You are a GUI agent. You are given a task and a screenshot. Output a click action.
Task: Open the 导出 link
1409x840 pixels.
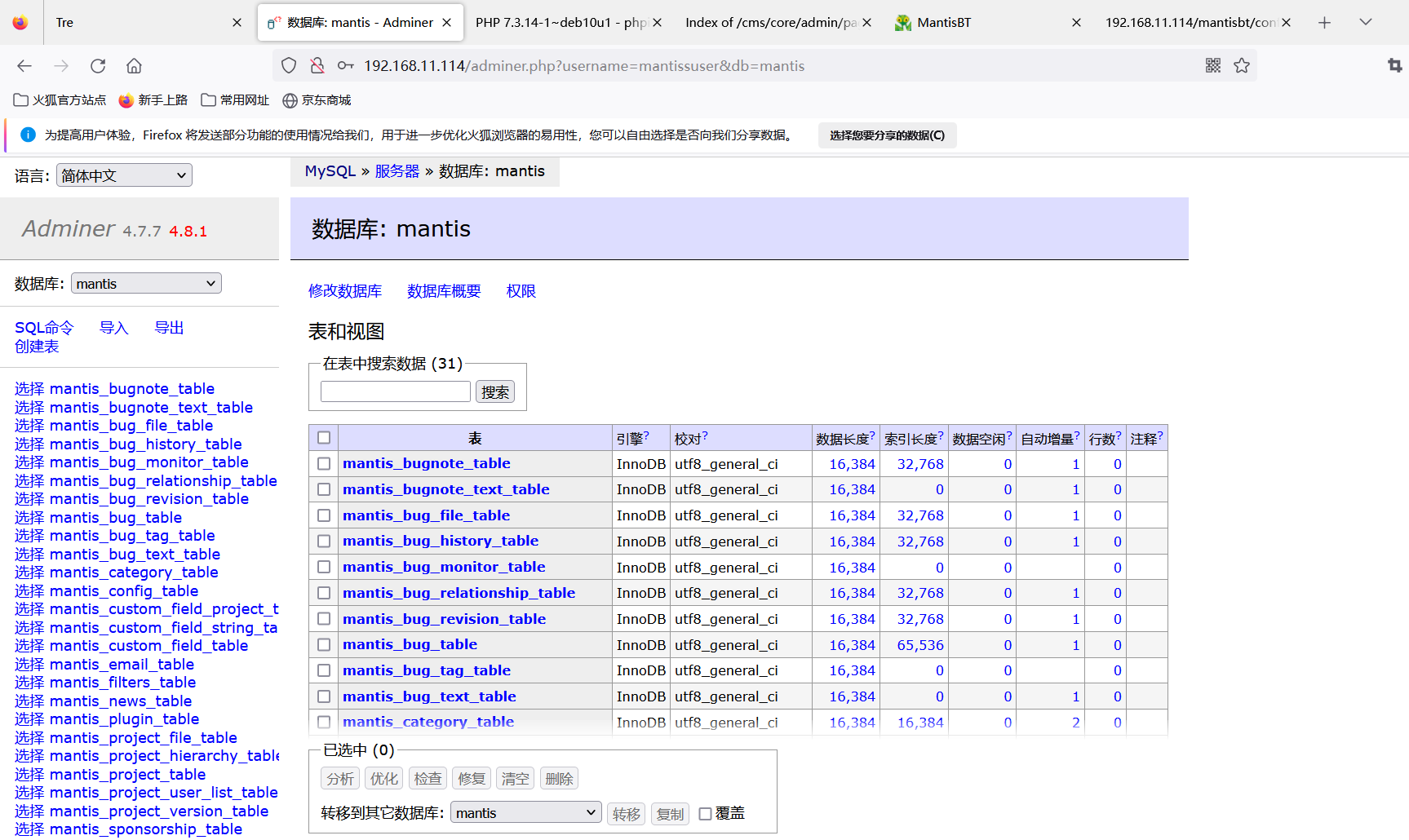[x=170, y=328]
